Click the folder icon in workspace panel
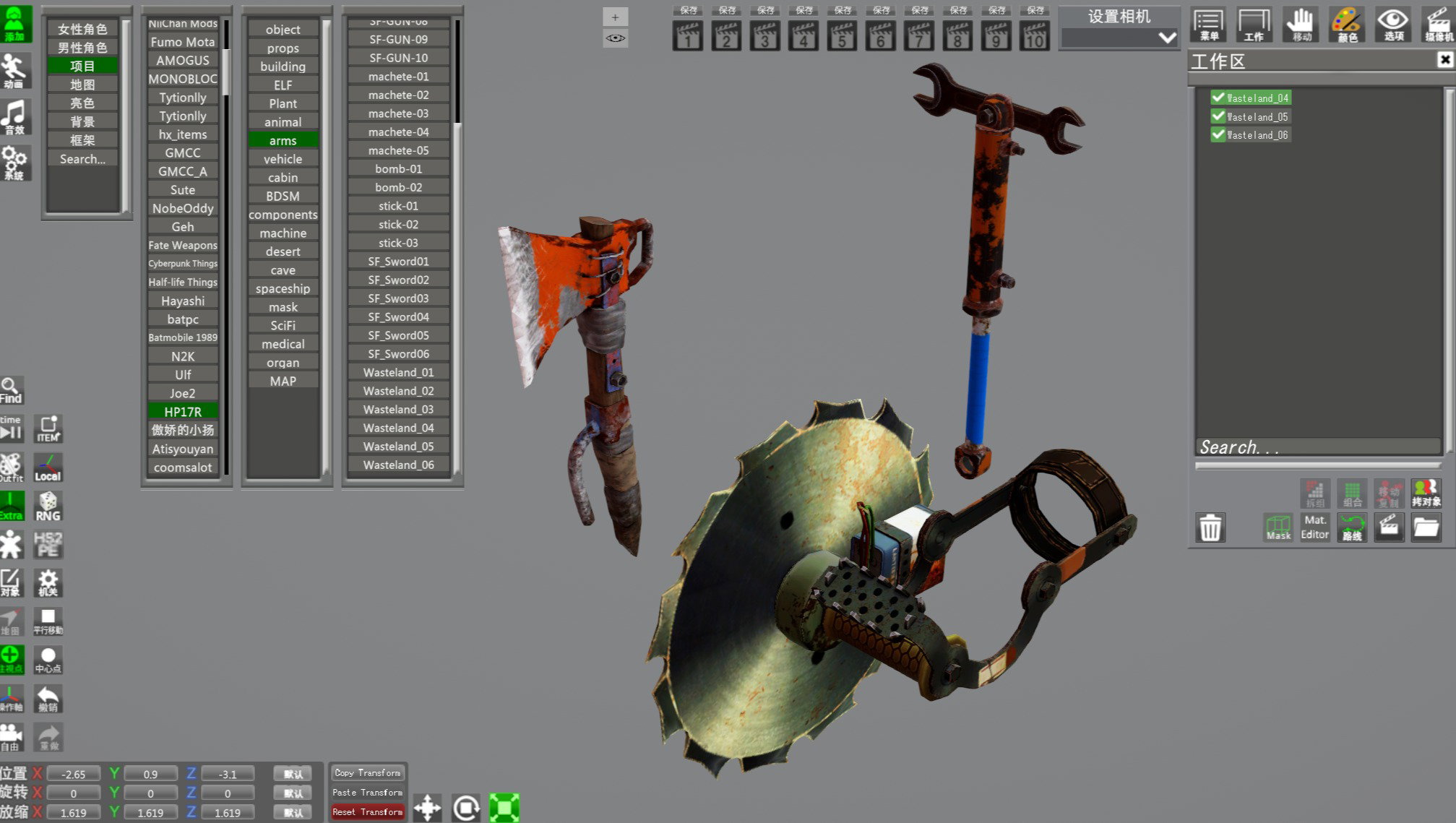Image resolution: width=1456 pixels, height=823 pixels. [x=1426, y=527]
